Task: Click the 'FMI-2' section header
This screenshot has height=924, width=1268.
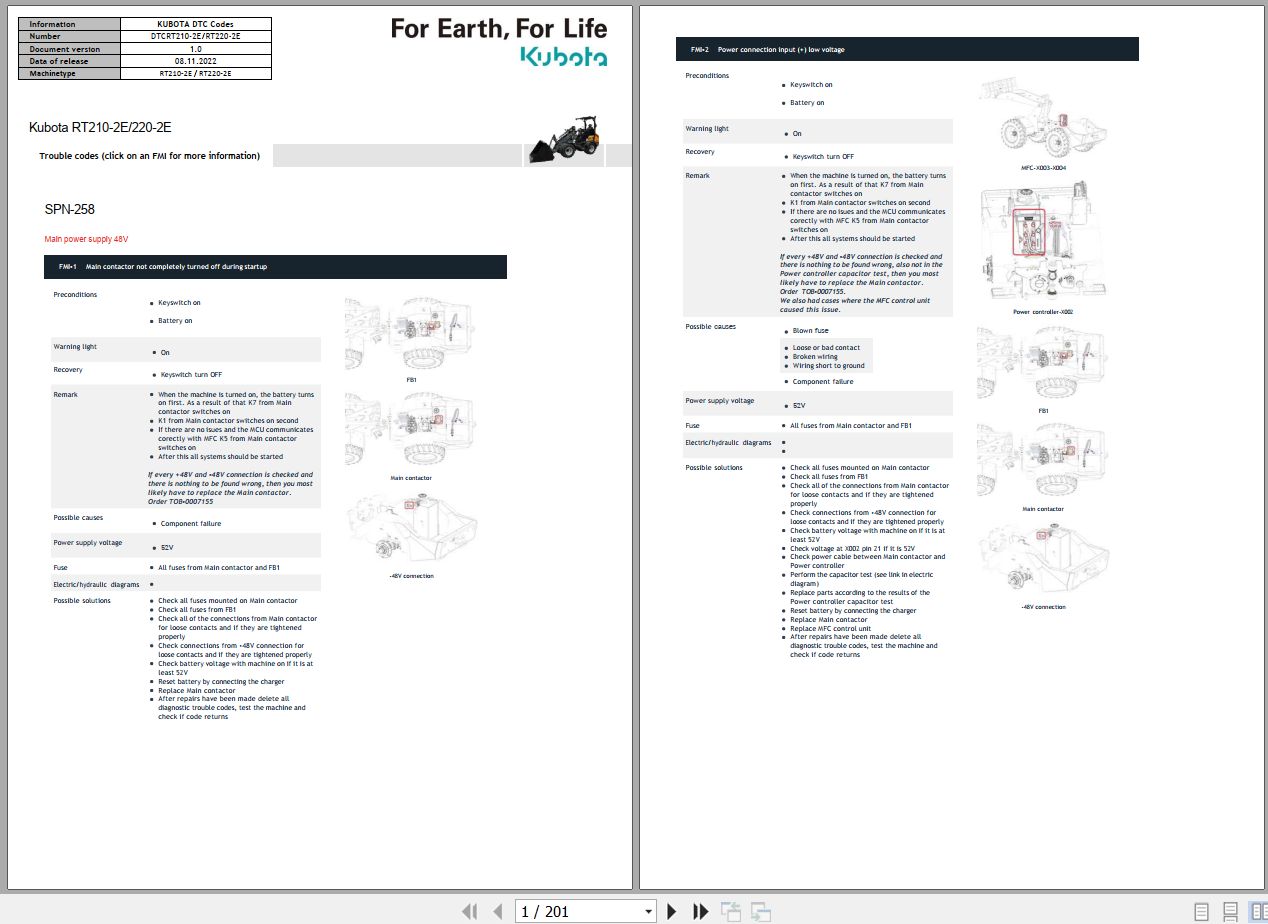Action: coord(907,49)
